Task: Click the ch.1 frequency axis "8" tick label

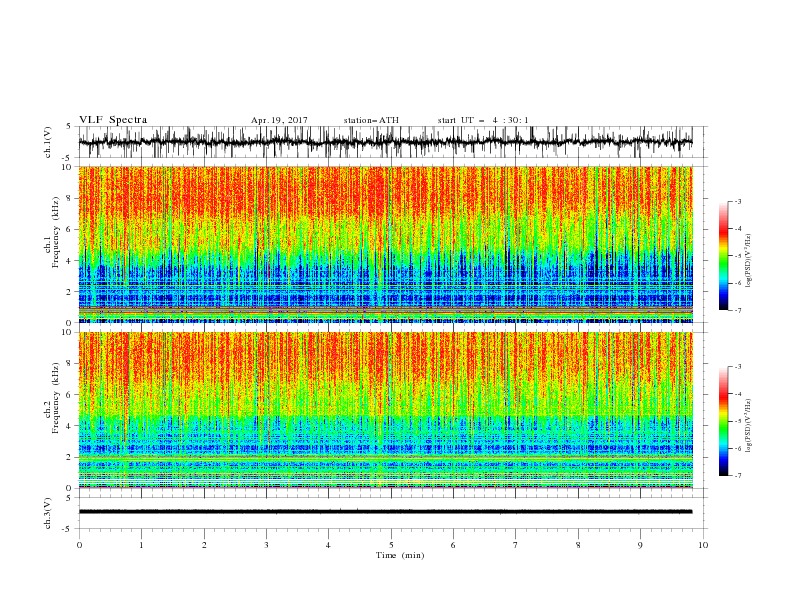Action: [70, 198]
